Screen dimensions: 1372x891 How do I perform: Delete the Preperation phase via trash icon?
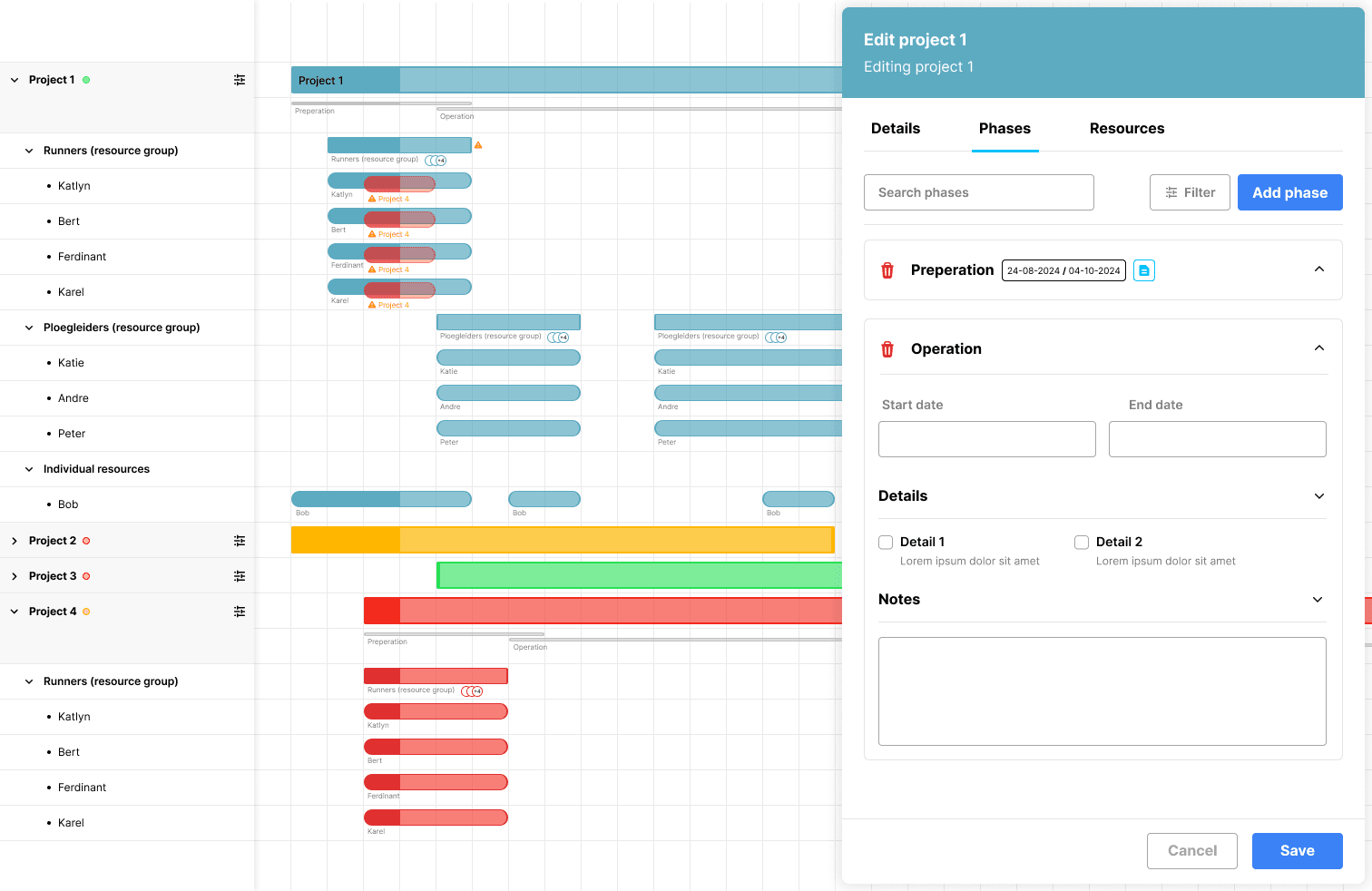(887, 269)
